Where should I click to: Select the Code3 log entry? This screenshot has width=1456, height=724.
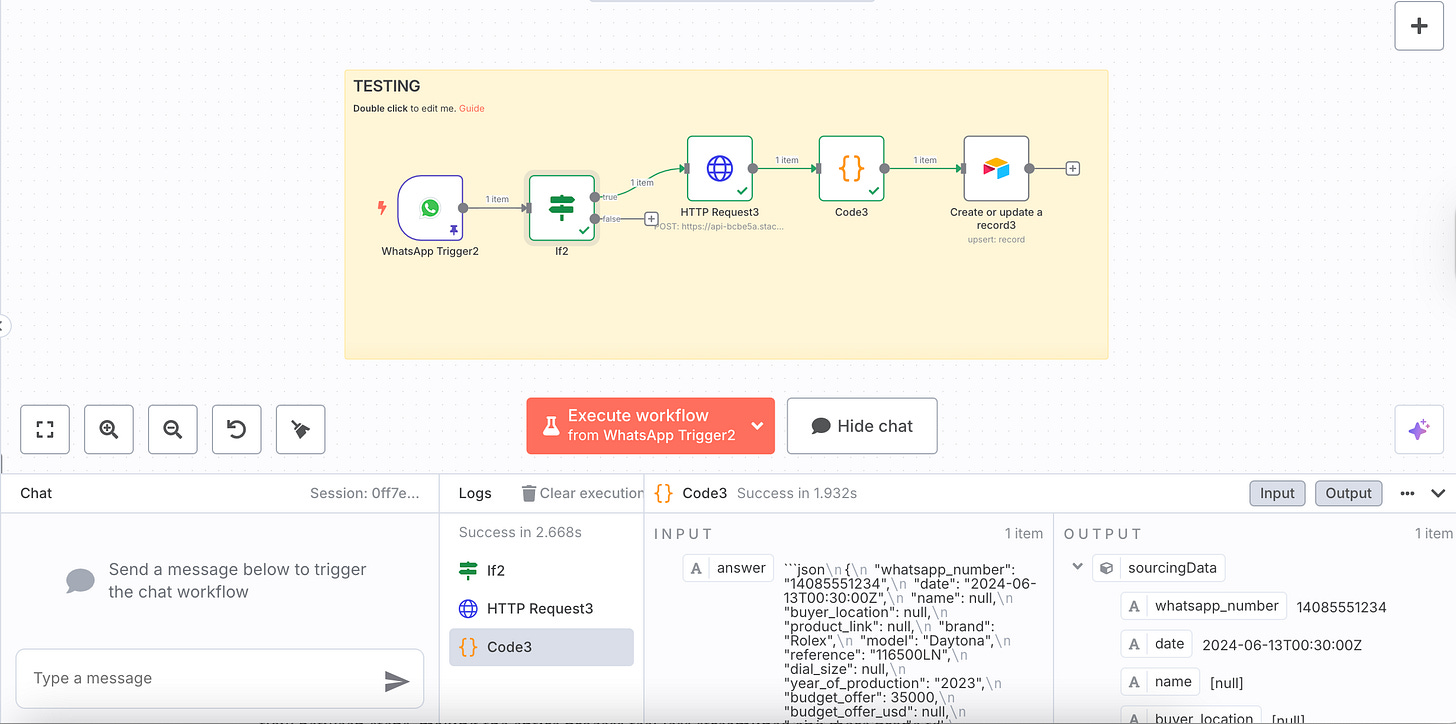click(x=541, y=647)
